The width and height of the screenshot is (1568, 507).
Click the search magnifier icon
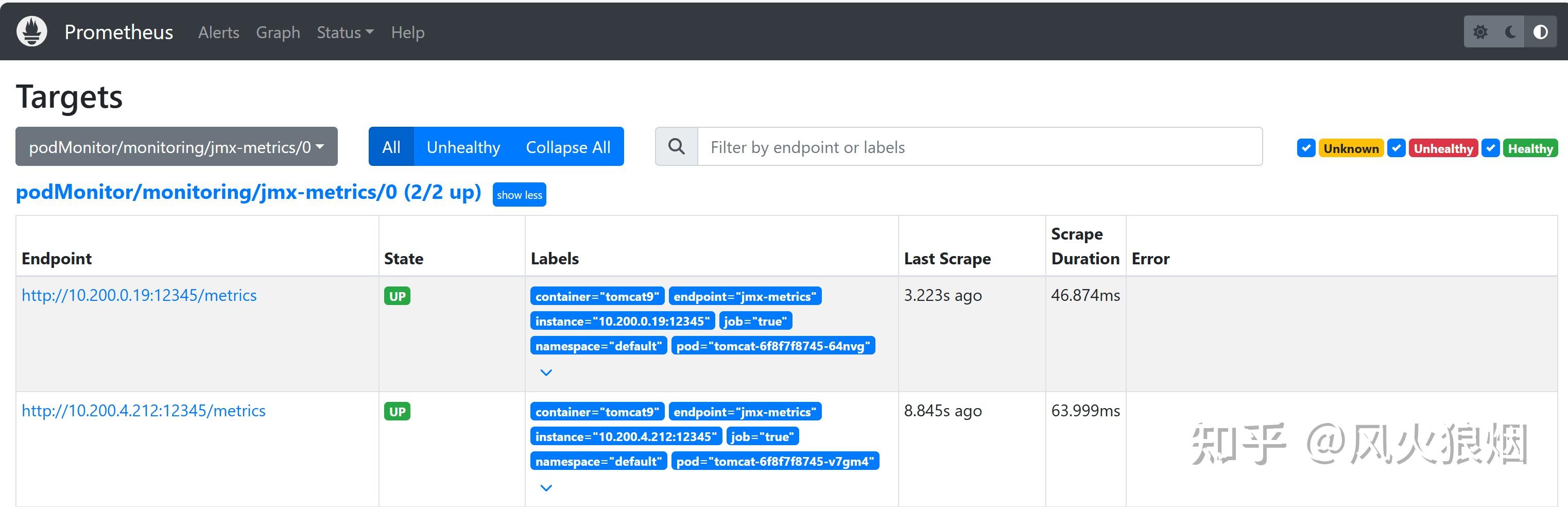pos(676,147)
